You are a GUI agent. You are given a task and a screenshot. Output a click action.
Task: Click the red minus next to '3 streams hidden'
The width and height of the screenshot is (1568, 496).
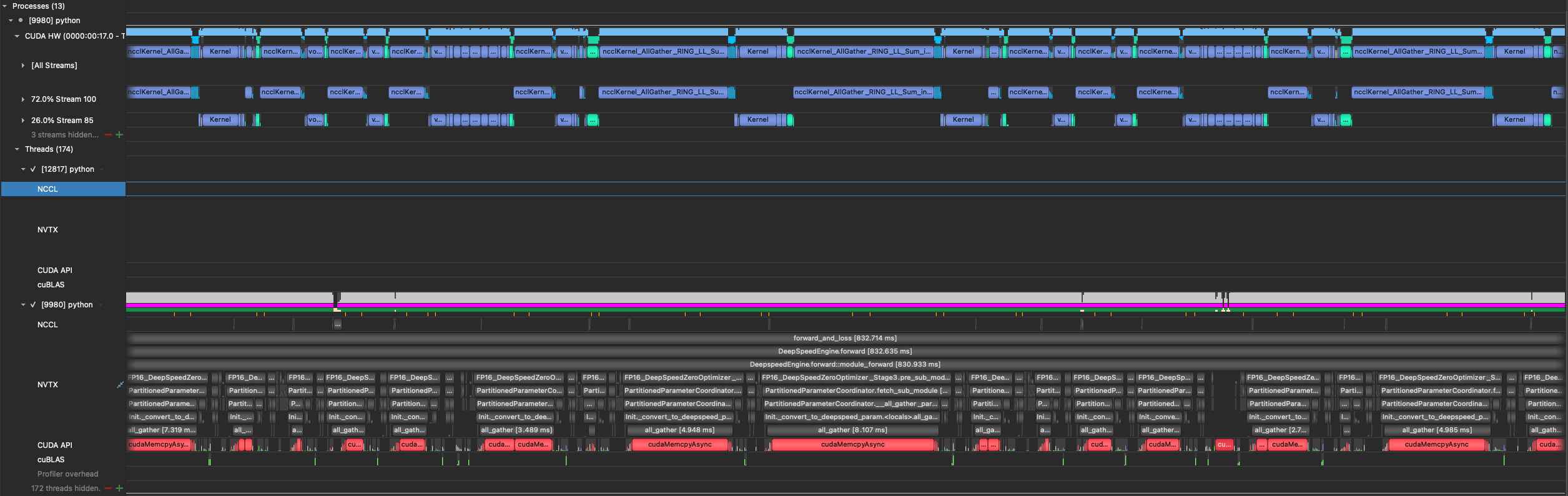pyautogui.click(x=108, y=135)
